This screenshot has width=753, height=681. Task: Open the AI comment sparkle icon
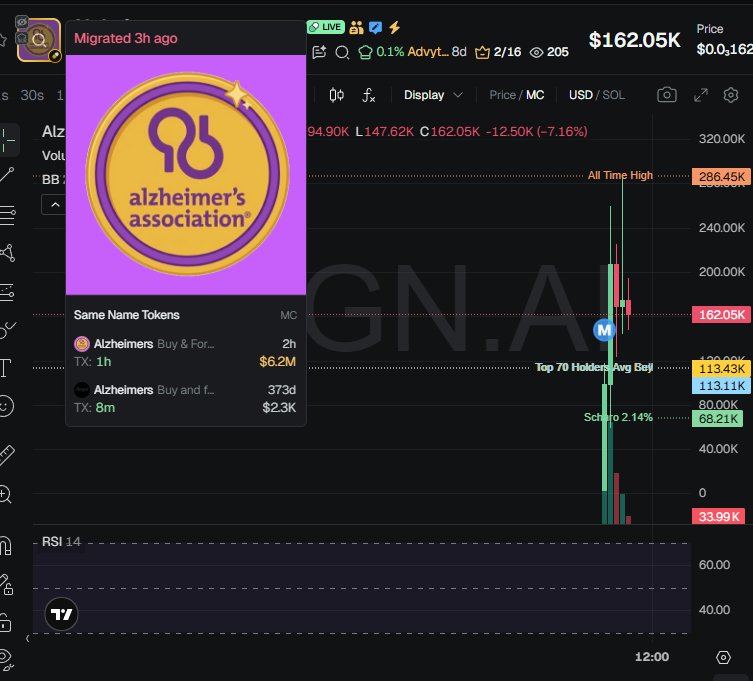click(x=319, y=52)
